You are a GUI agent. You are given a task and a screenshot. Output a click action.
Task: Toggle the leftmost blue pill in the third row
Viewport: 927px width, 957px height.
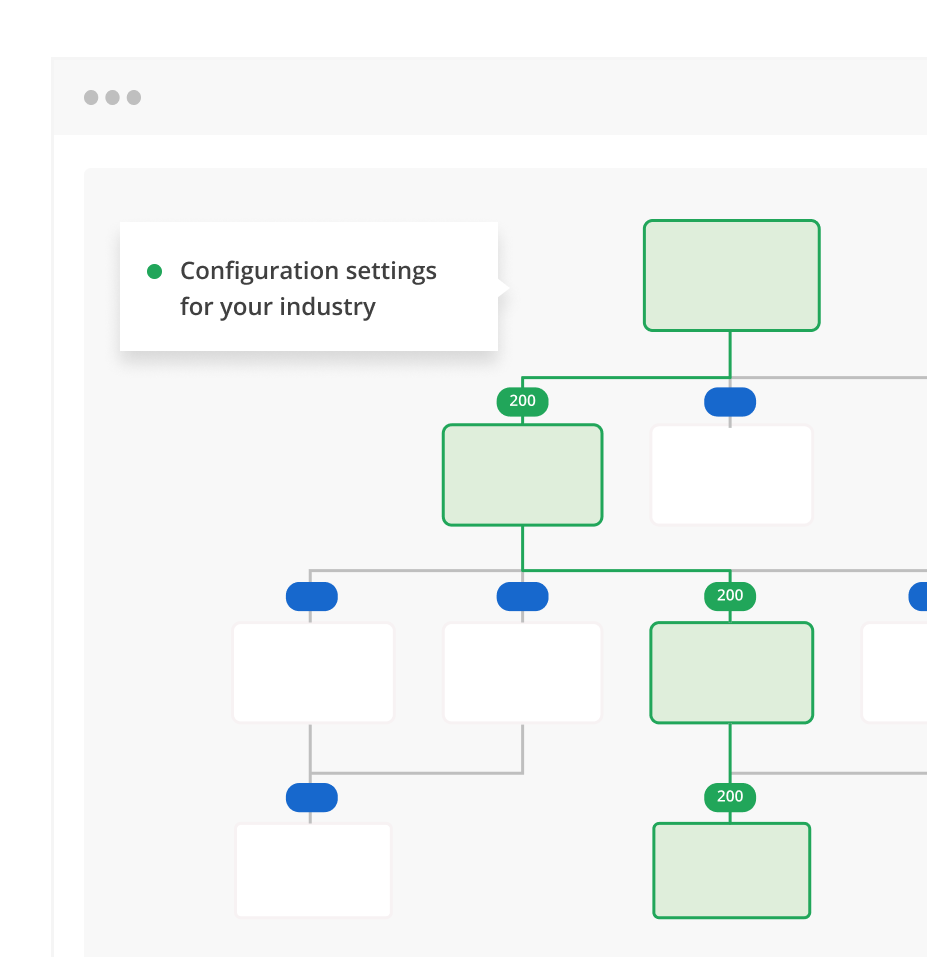point(312,596)
